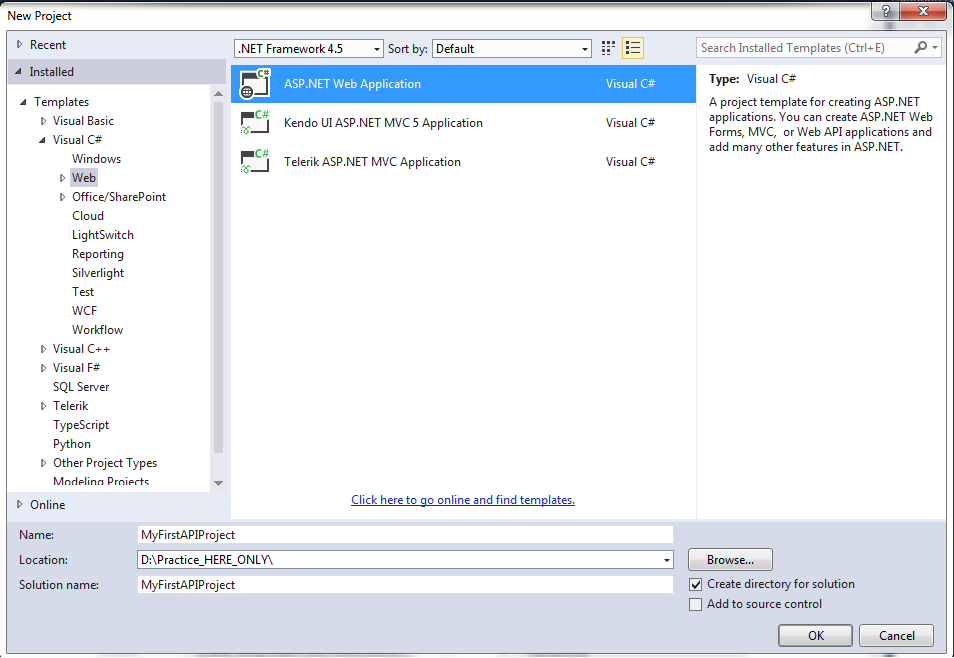
Task: Click the Kendo UI MVC 5 template icon
Action: 255,122
